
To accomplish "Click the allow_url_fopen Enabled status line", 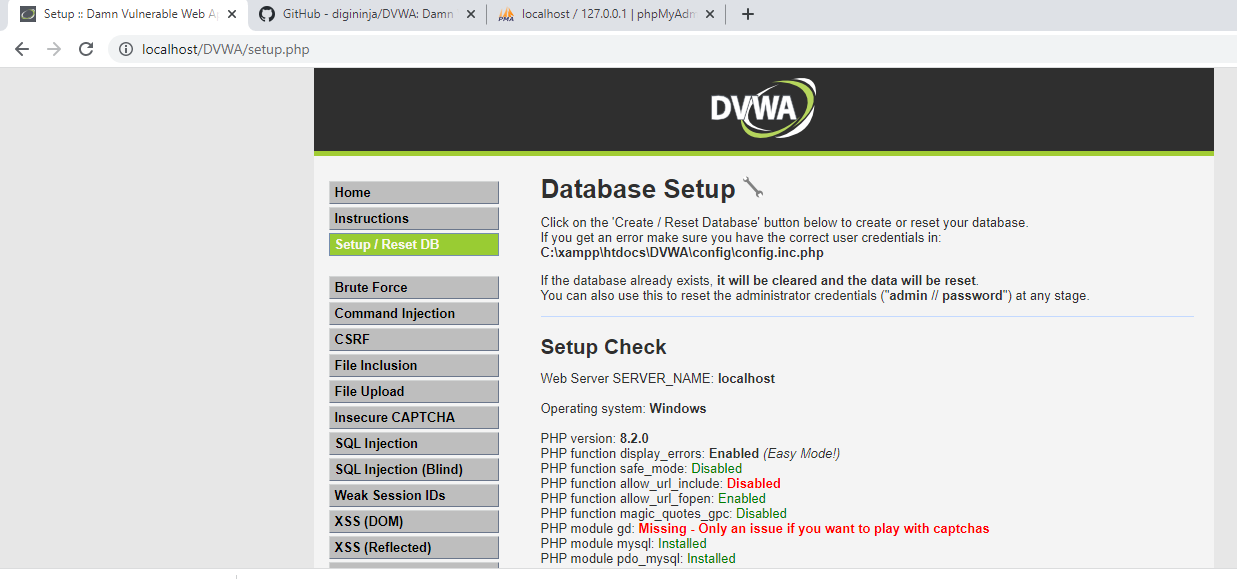I will pos(653,498).
